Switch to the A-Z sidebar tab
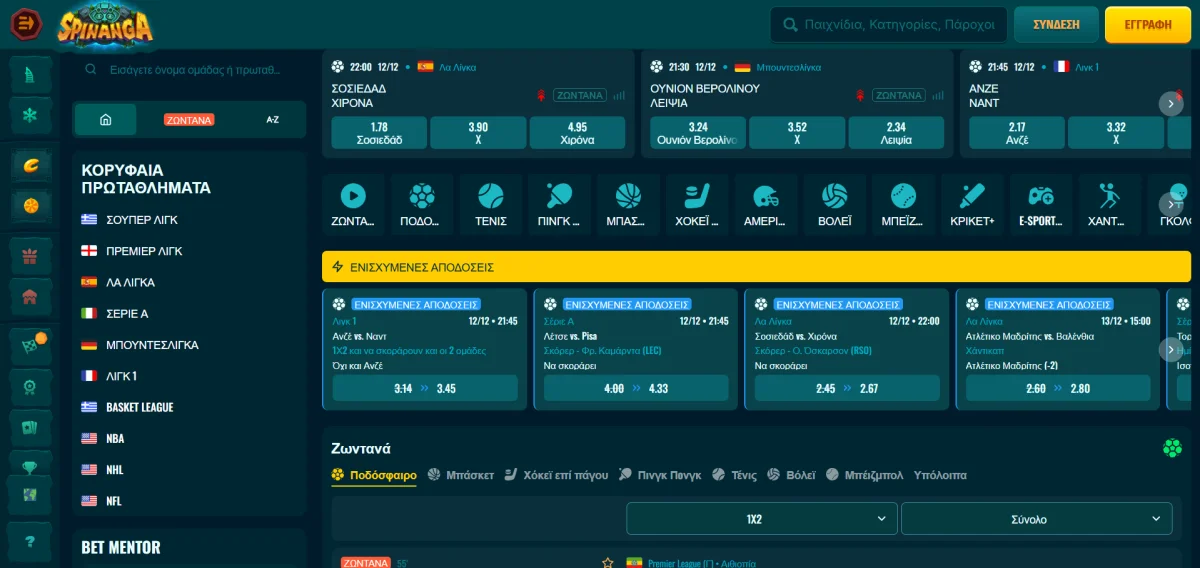Image resolution: width=1200 pixels, height=568 pixels. coord(272,119)
